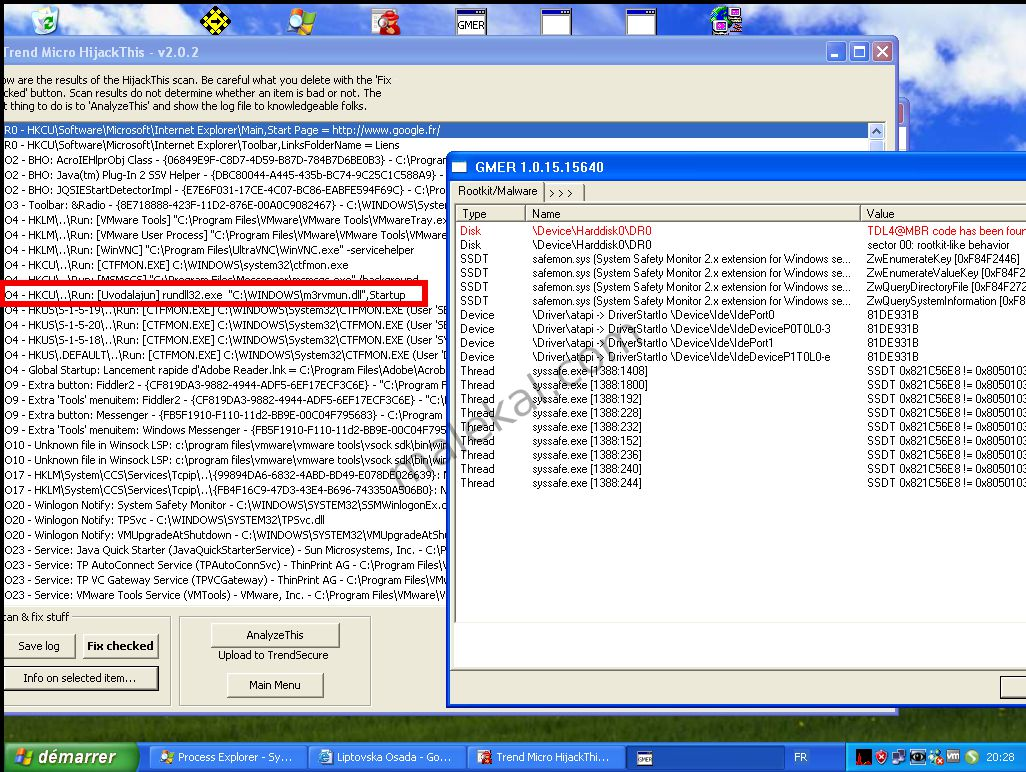Screen dimensions: 1026x772
Task: Click the Save log button
Action: [x=39, y=646]
